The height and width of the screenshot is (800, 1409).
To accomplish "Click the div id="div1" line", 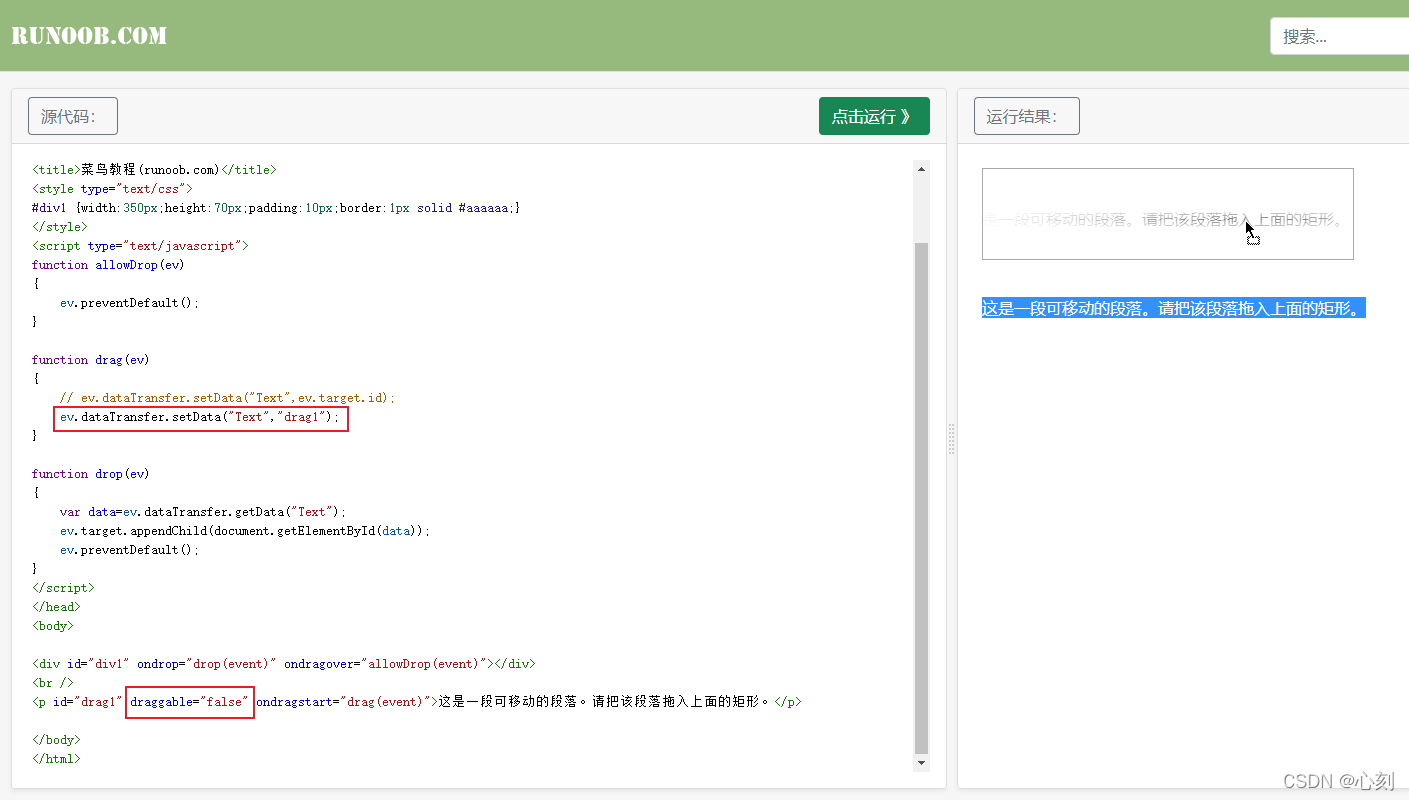I will [283, 664].
